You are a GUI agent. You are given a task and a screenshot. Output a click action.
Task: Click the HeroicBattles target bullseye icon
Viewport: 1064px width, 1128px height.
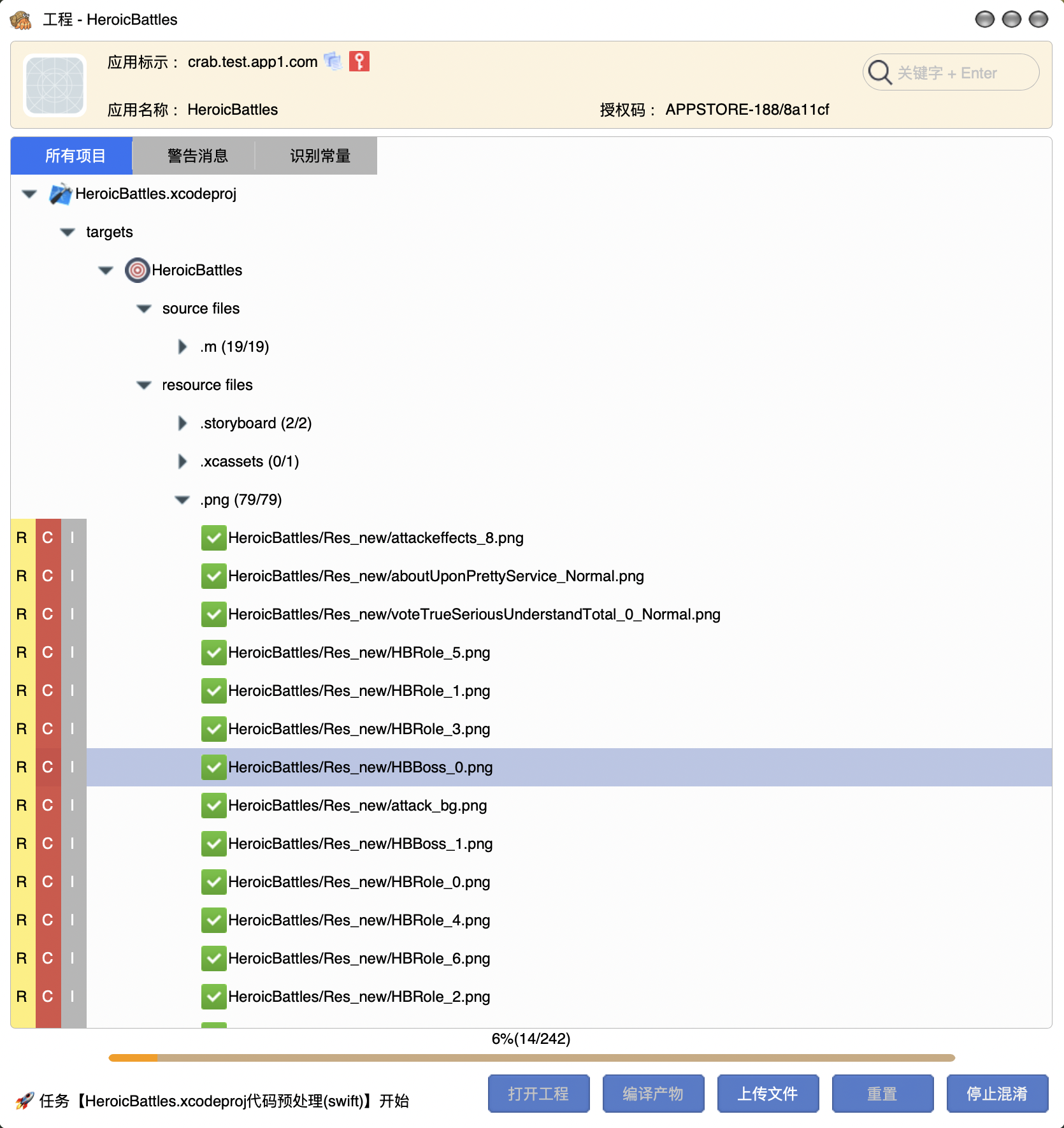137,270
